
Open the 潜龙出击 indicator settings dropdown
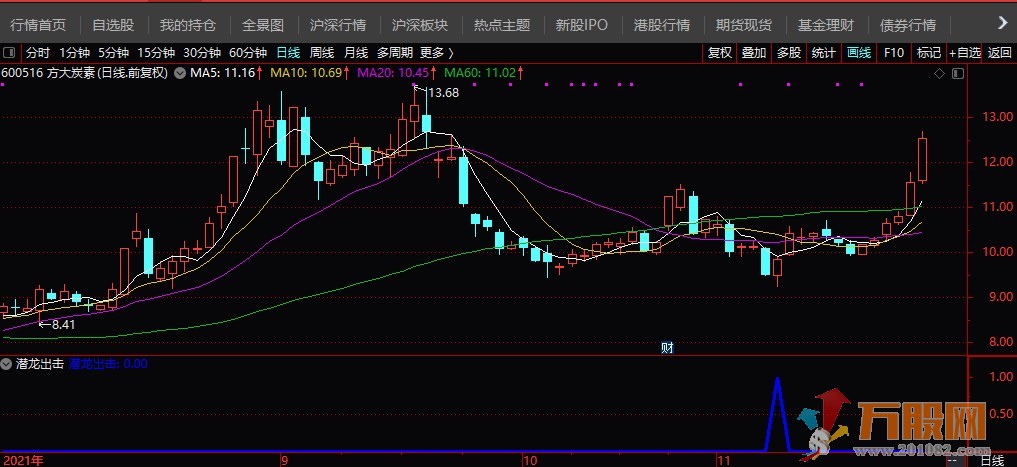(x=8, y=364)
